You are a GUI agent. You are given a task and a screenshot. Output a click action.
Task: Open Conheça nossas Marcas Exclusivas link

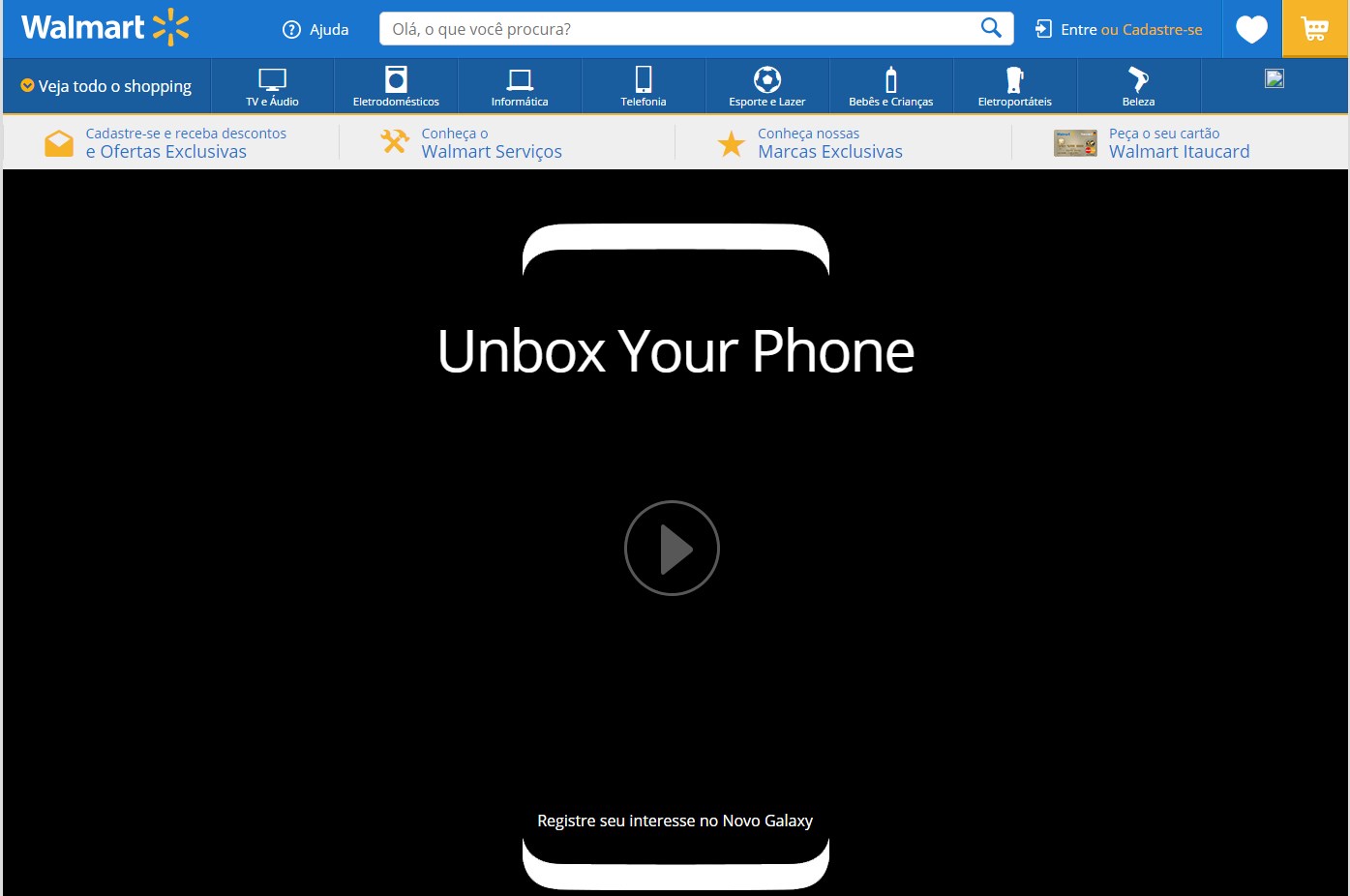(830, 142)
